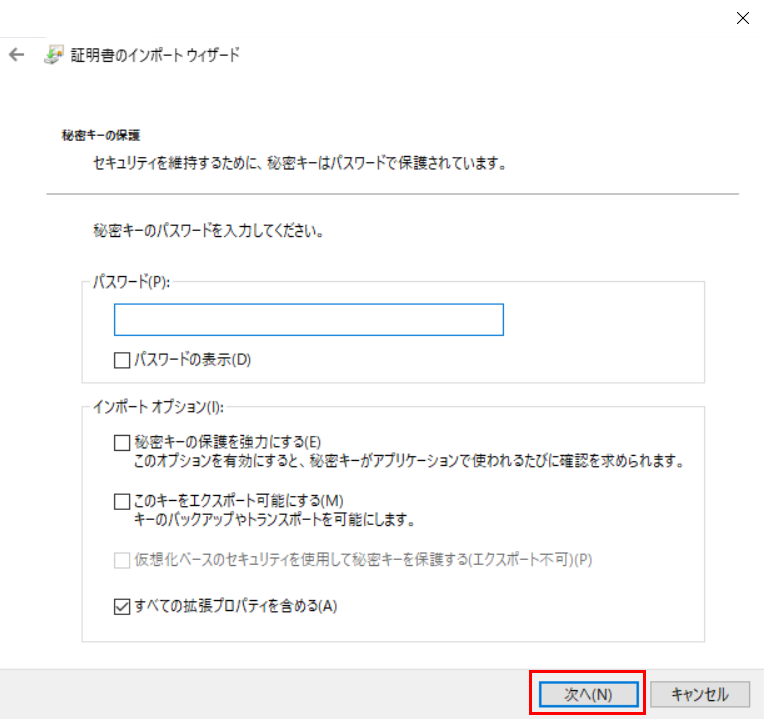Tick このキーをエクスポート可能にする checkbox
This screenshot has width=772, height=726.
pyautogui.click(x=122, y=500)
